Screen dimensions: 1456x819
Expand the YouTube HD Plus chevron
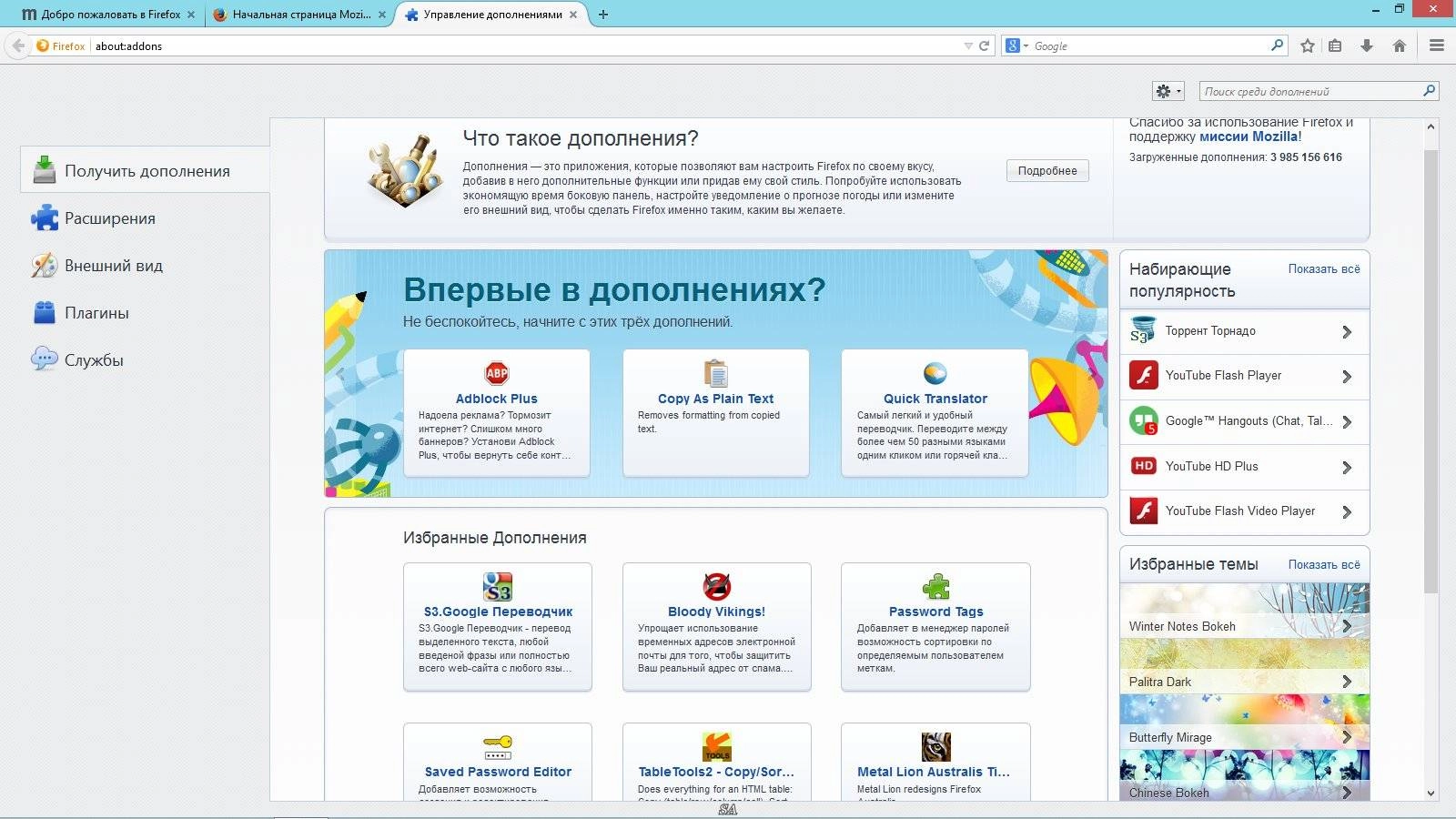pos(1347,468)
